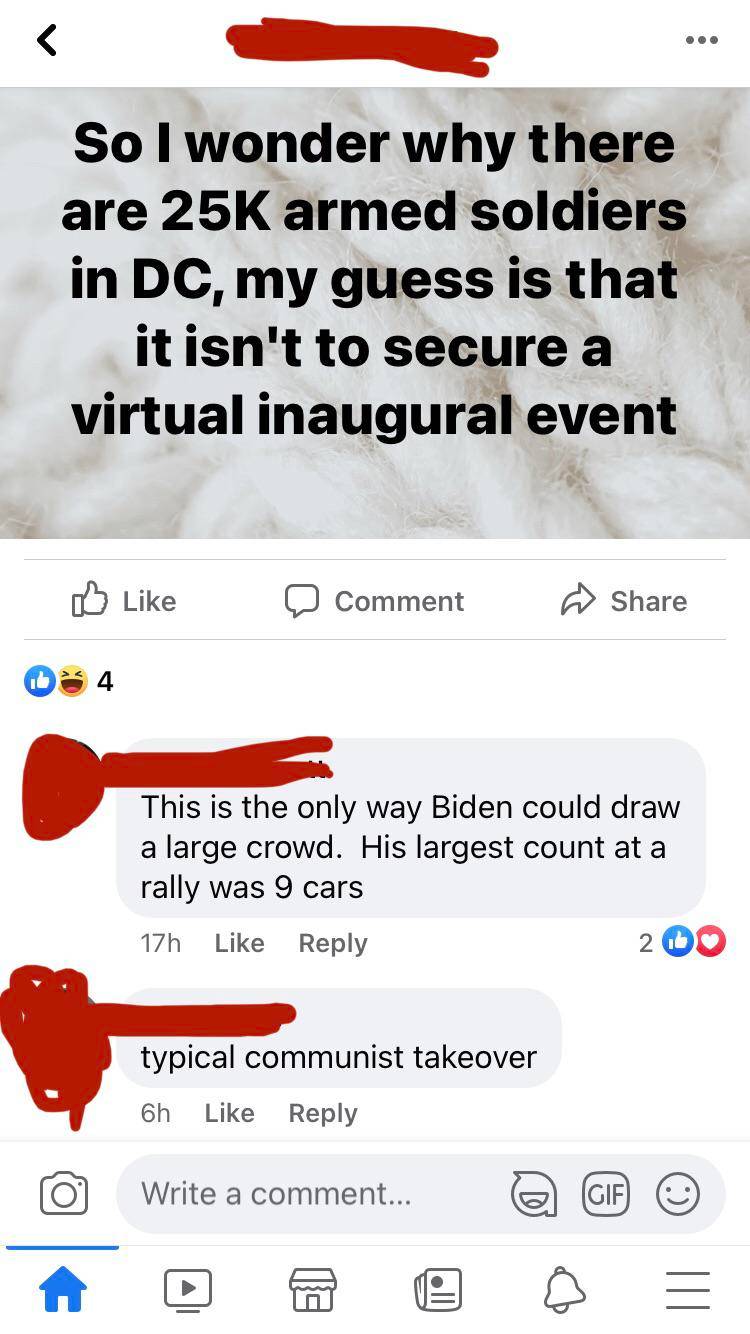Open the GIF picker
750x1334 pixels.
606,1194
